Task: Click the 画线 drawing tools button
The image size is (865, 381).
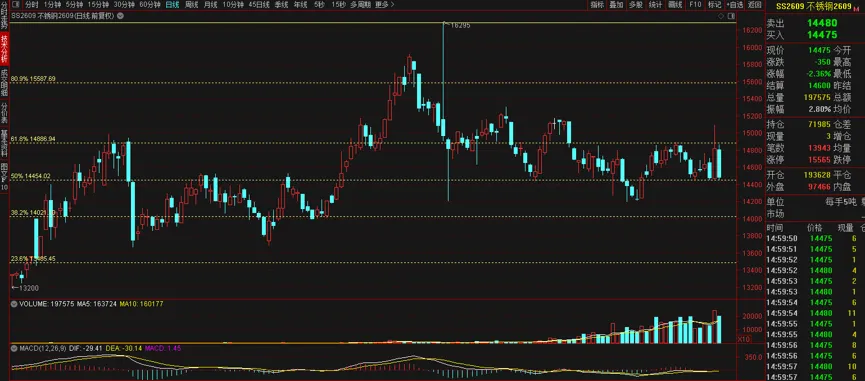Action: coord(675,4)
